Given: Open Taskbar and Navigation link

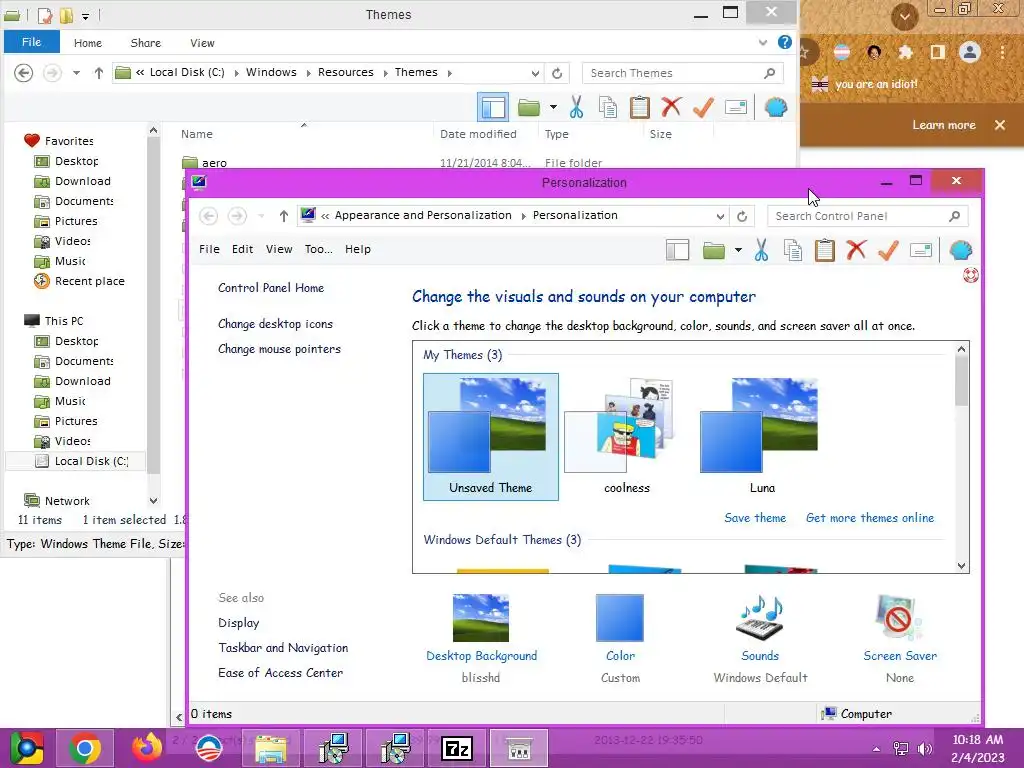Looking at the screenshot, I should [283, 648].
